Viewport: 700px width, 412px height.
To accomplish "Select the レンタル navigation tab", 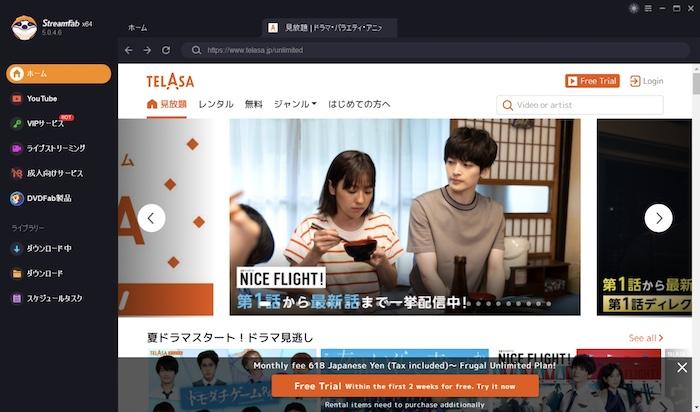I will tap(216, 104).
